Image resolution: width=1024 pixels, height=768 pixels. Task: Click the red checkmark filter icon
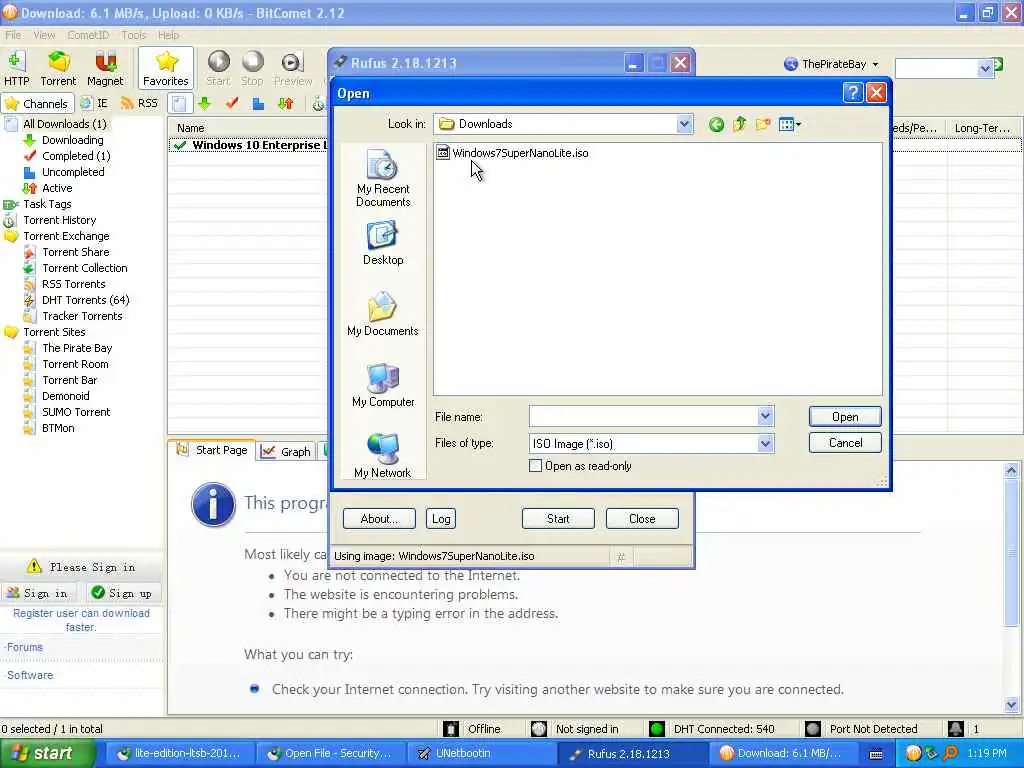tap(231, 103)
